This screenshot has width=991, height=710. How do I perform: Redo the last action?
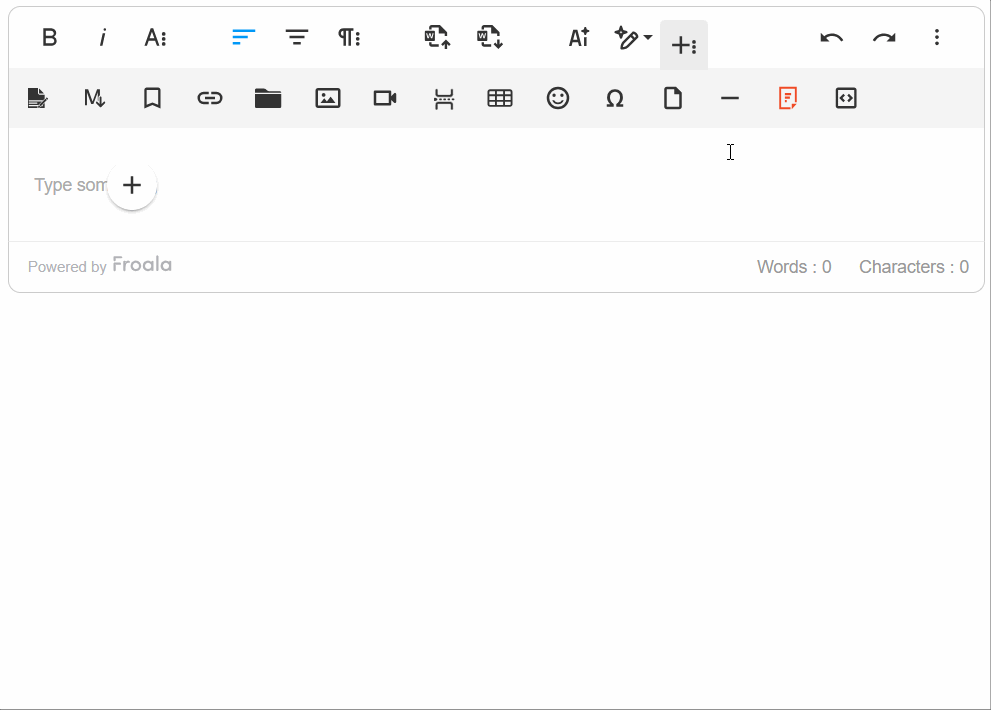884,38
